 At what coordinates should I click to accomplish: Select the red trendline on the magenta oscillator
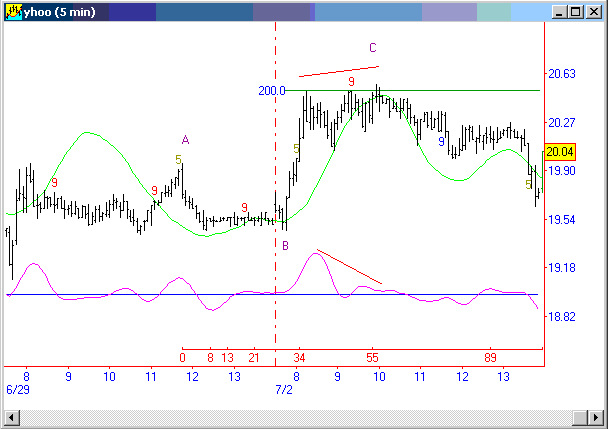click(349, 266)
